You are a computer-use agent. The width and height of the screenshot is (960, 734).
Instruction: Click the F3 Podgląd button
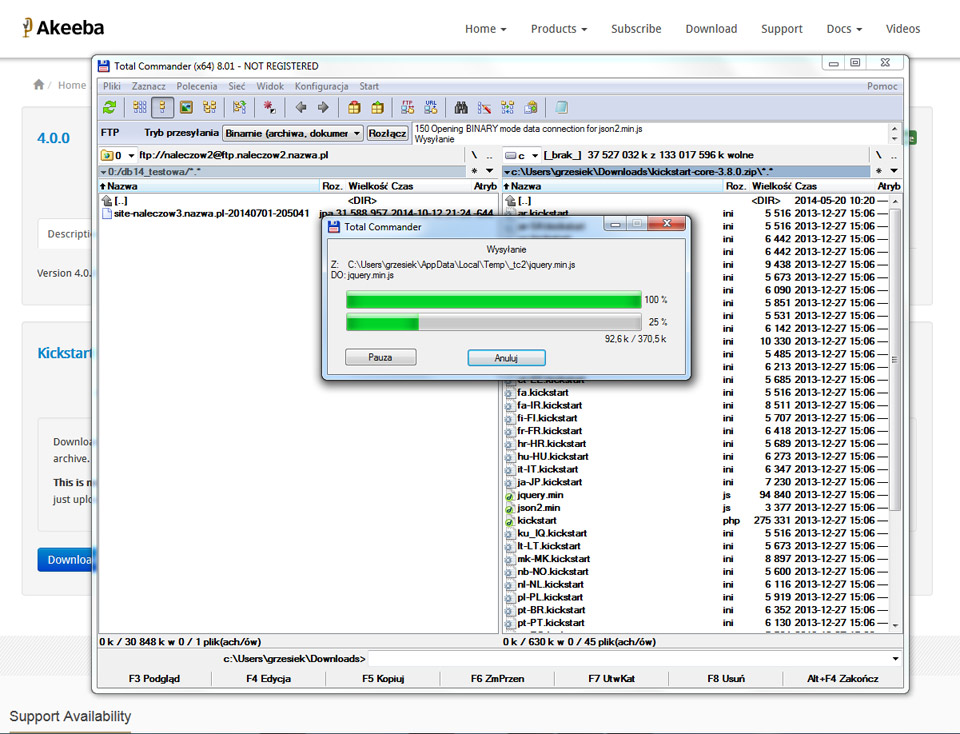(154, 678)
